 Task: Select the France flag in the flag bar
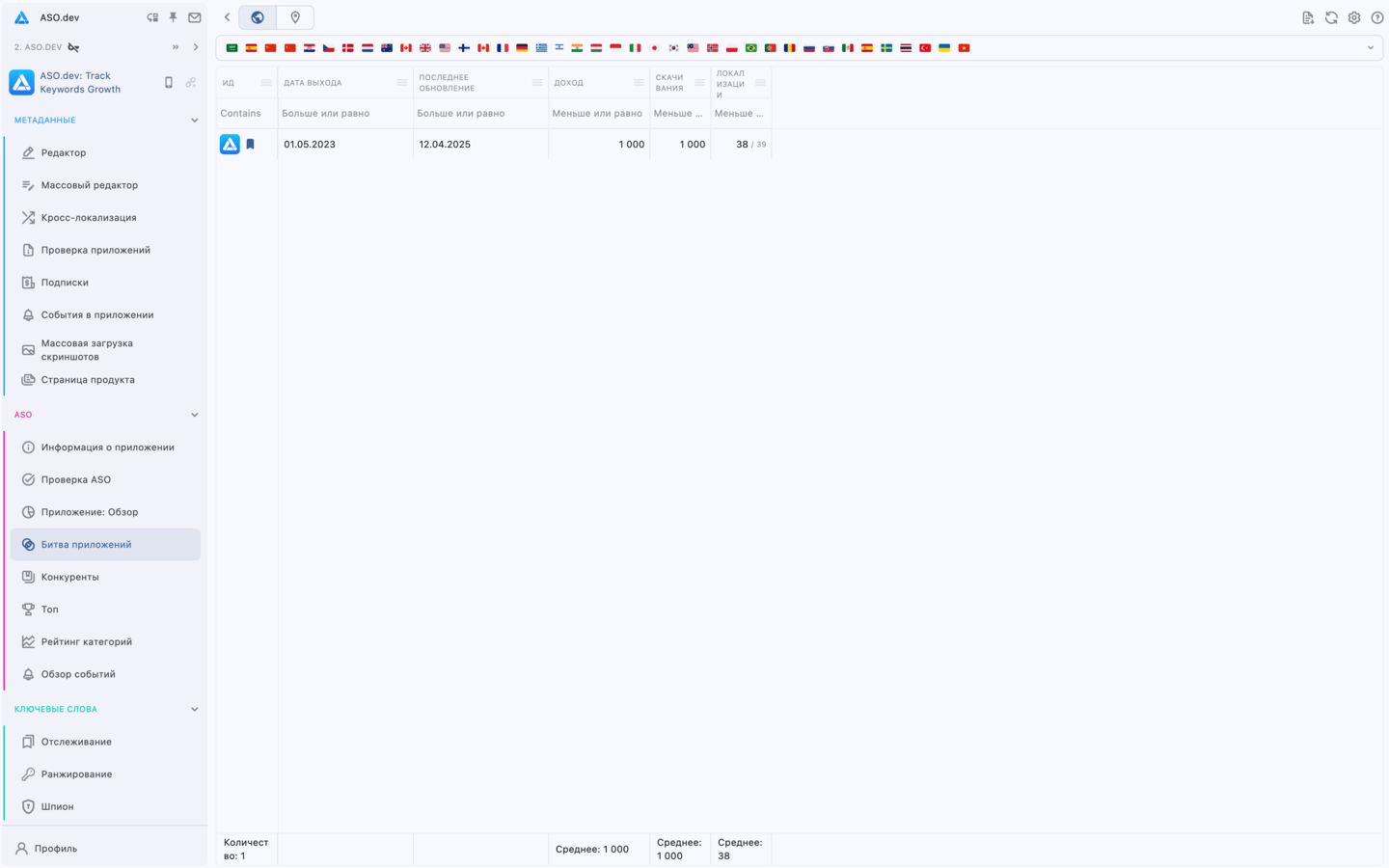[x=503, y=46]
